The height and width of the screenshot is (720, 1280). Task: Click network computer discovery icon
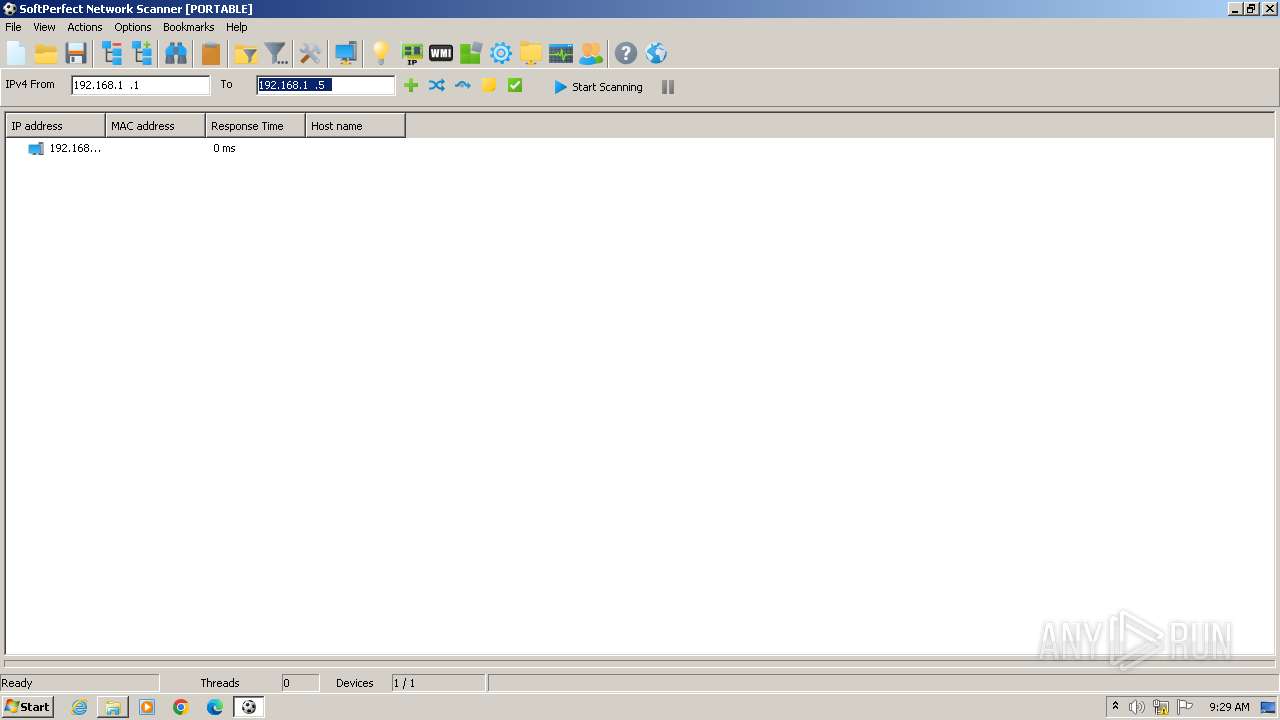pyautogui.click(x=346, y=53)
